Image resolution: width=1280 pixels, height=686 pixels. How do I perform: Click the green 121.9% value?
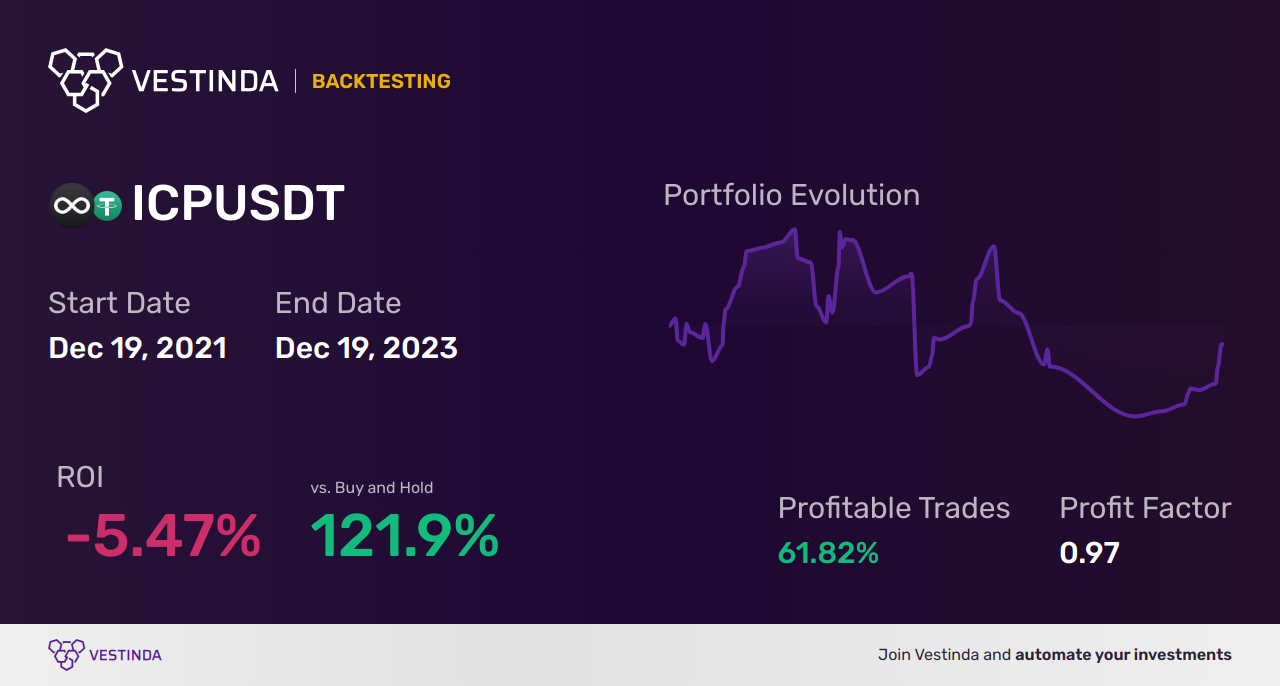404,536
